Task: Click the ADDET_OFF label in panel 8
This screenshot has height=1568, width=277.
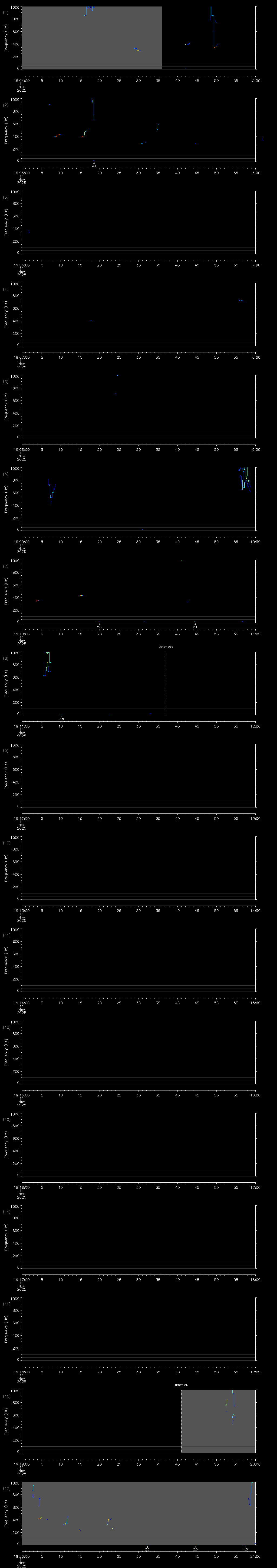Action: [x=166, y=647]
